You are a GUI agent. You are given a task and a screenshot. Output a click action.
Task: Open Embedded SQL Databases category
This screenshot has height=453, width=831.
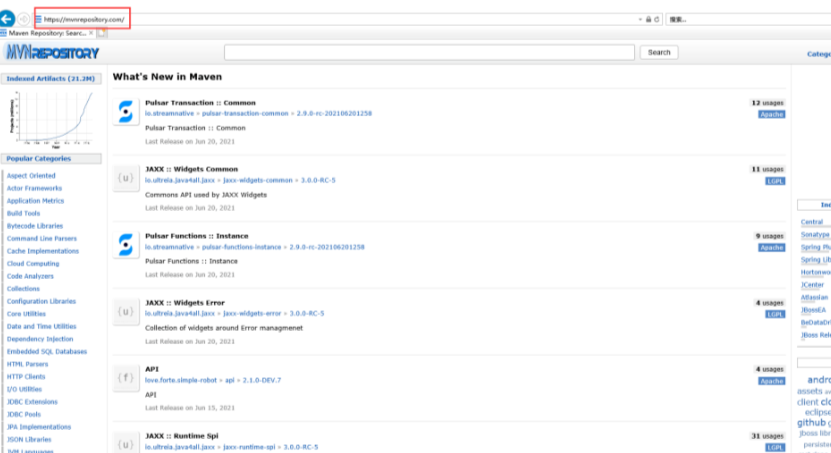click(47, 351)
